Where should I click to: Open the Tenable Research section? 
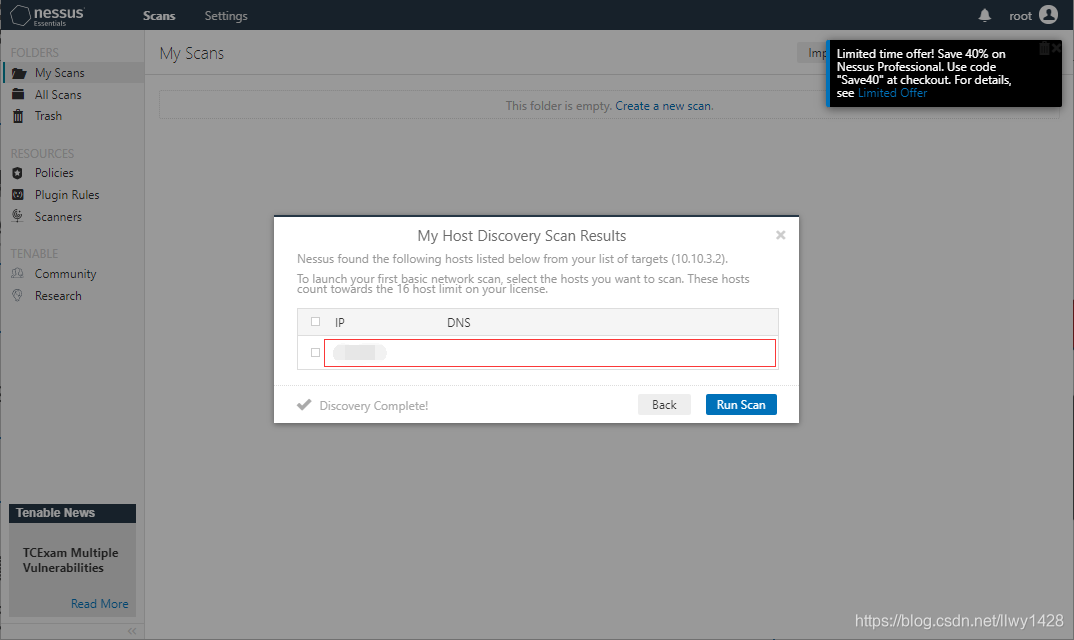tap(58, 295)
